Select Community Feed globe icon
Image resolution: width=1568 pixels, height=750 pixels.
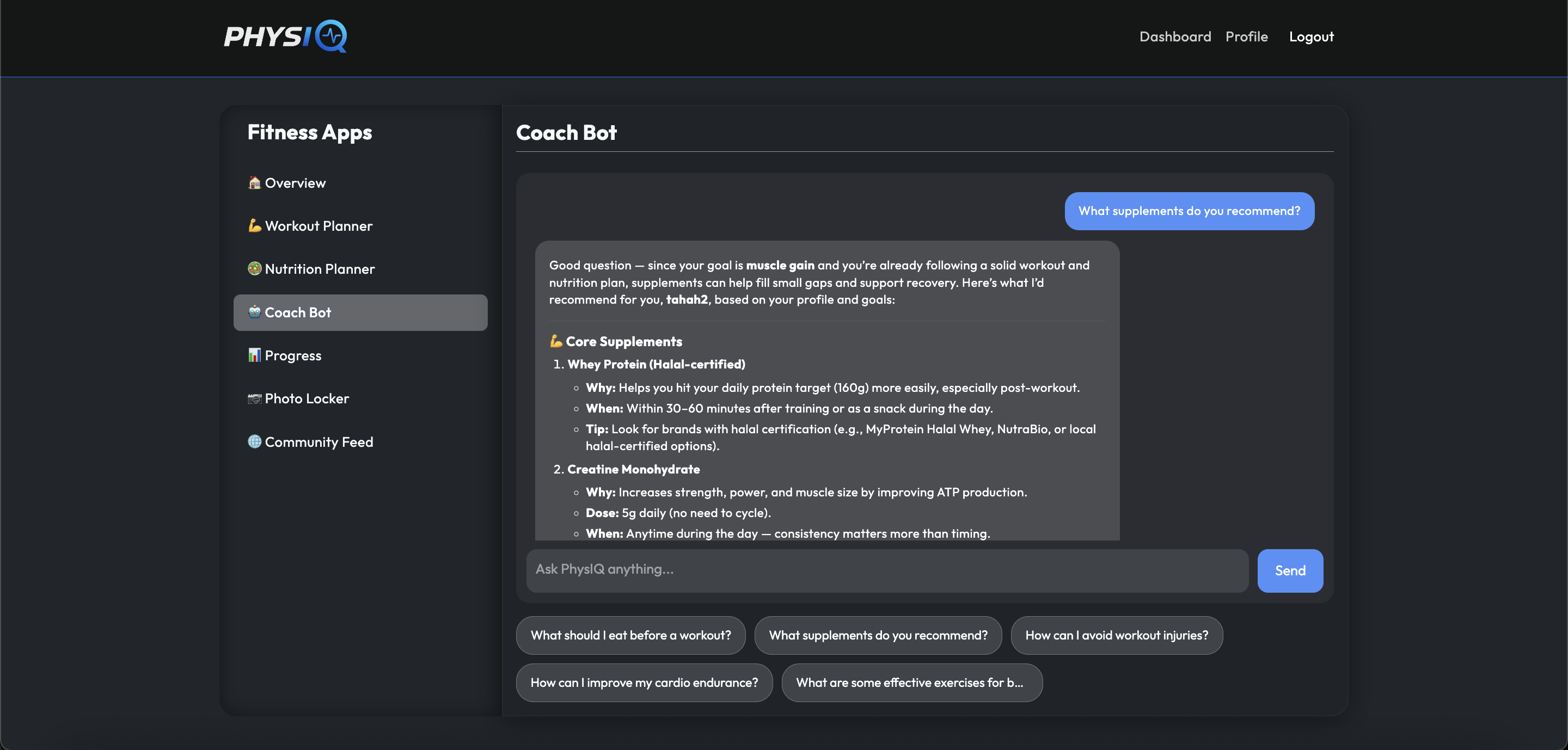point(254,442)
